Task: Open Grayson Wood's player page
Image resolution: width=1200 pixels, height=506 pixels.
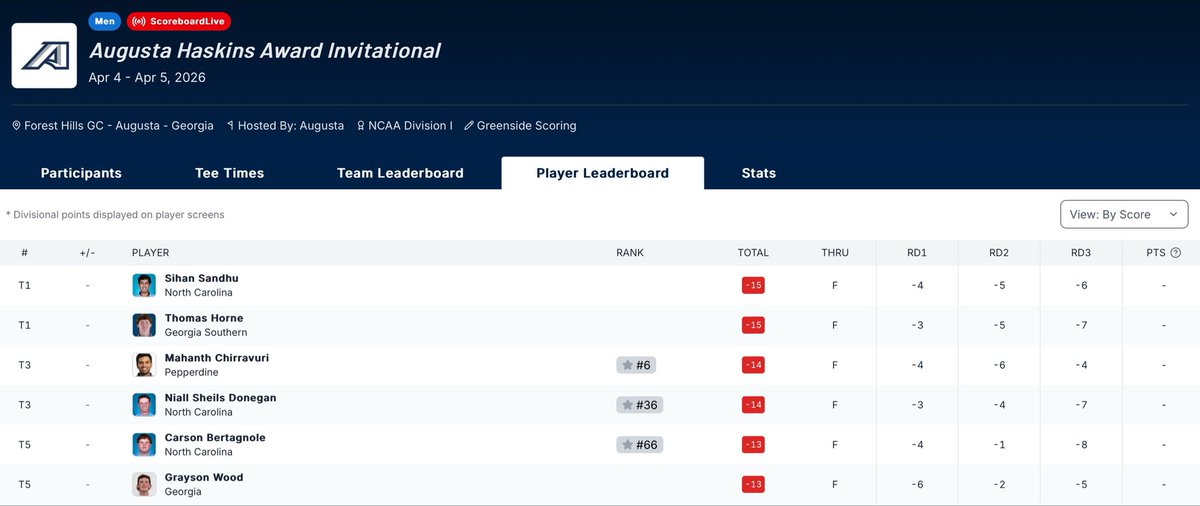Action: point(204,478)
